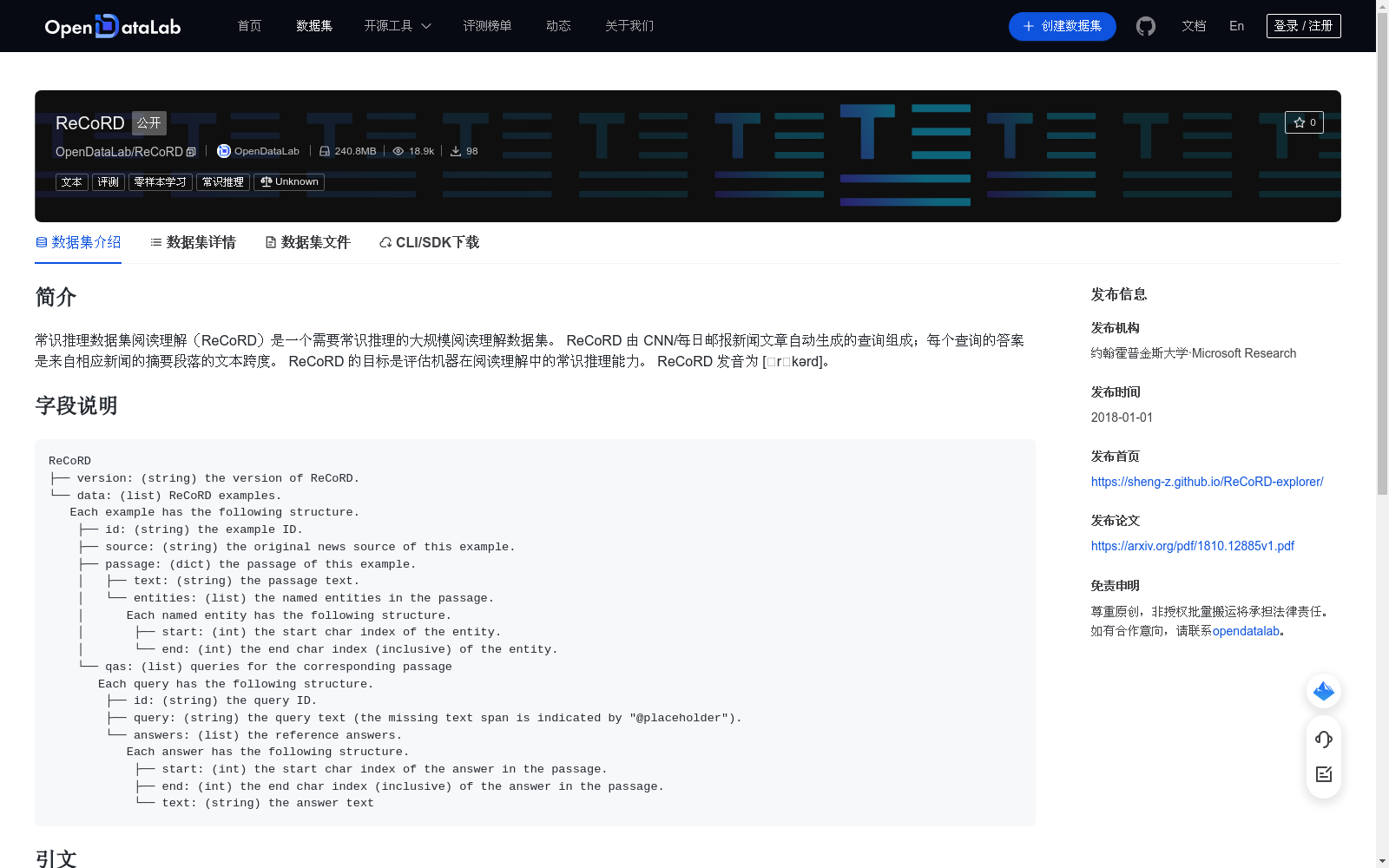Click the OpenDataLab avatar icon
This screenshot has height=868, width=1389.
click(223, 151)
